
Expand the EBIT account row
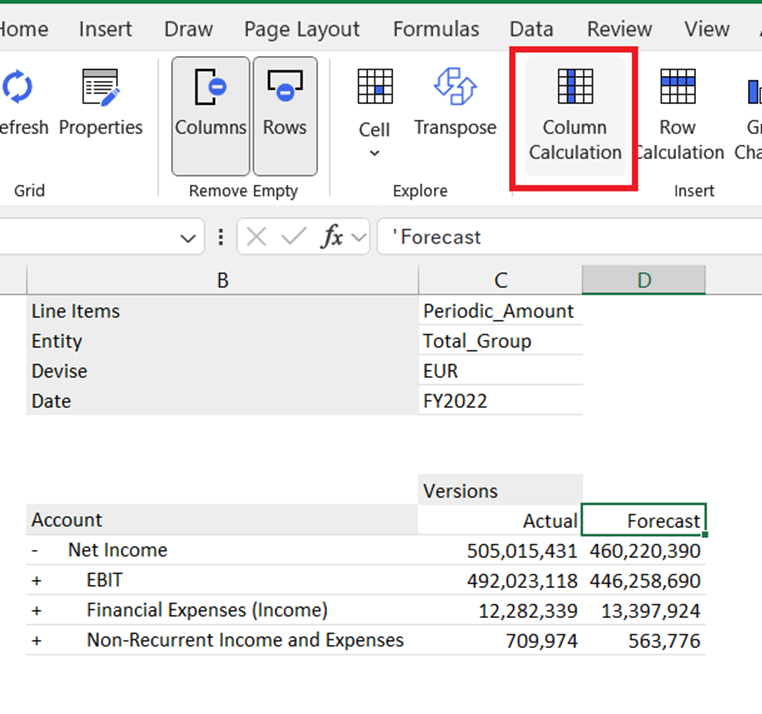(36, 580)
